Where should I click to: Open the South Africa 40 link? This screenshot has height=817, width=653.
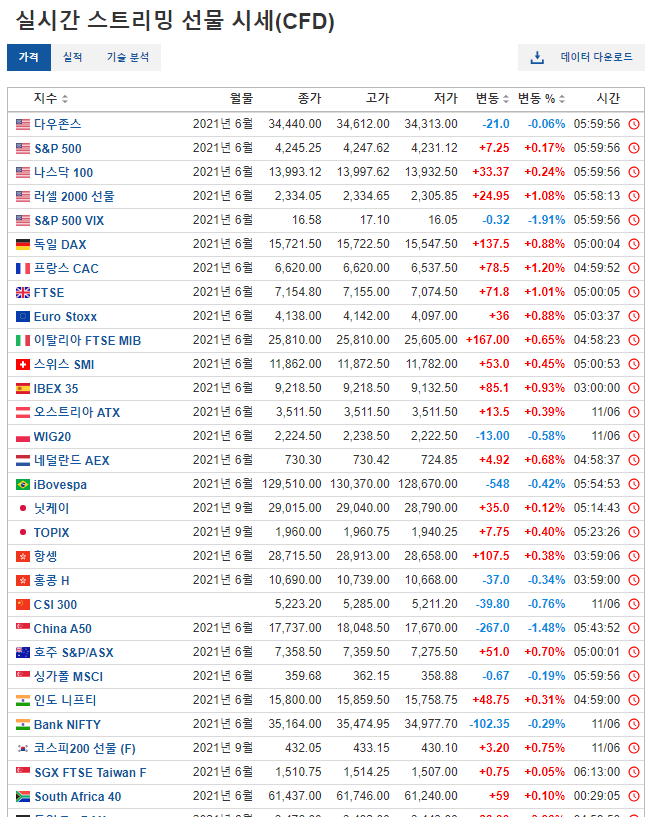[x=78, y=796]
